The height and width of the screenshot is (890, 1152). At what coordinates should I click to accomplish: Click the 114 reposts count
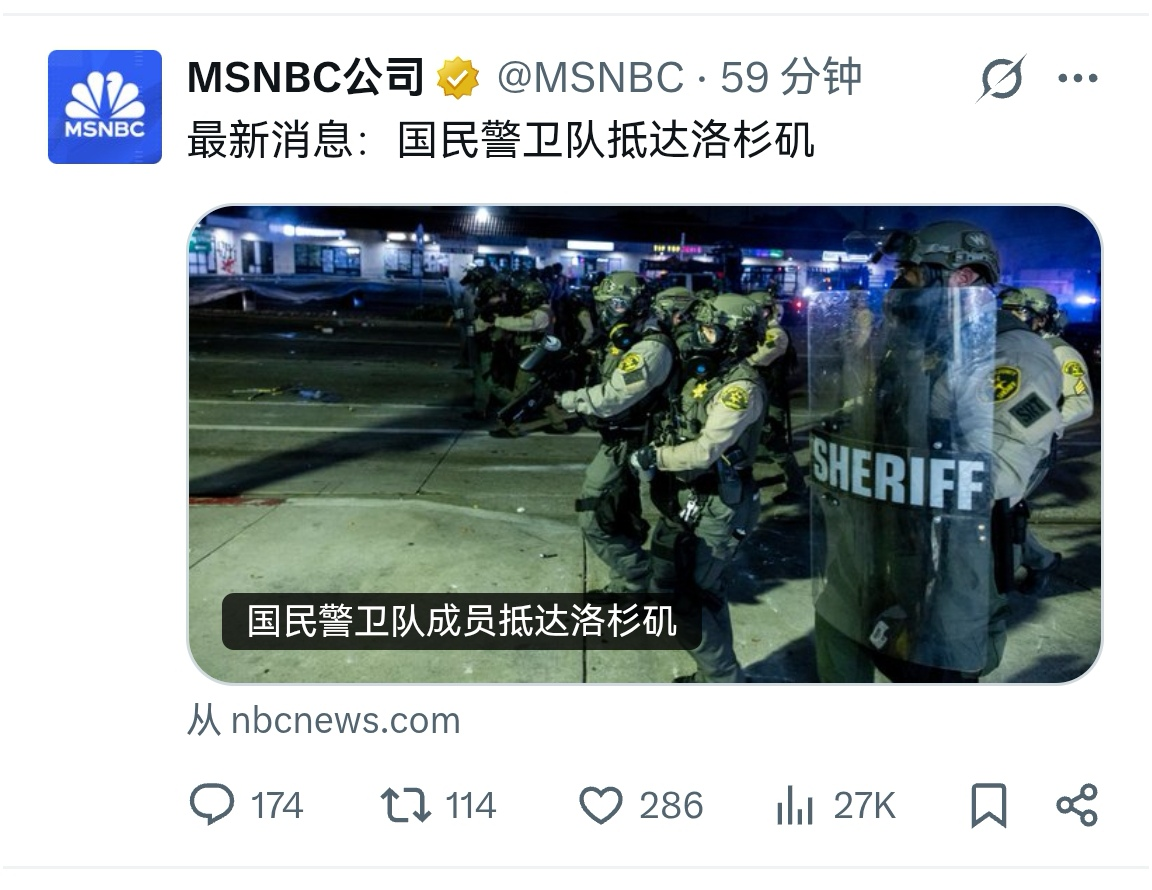coord(471,805)
